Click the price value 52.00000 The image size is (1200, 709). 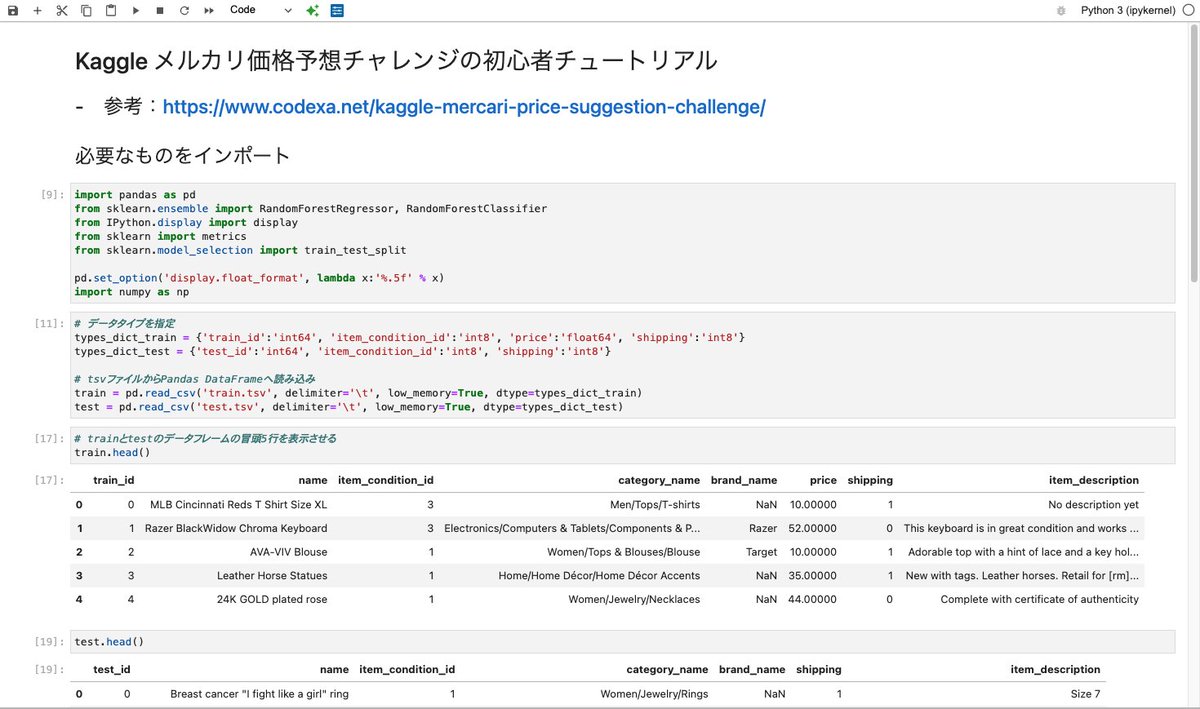[812, 528]
